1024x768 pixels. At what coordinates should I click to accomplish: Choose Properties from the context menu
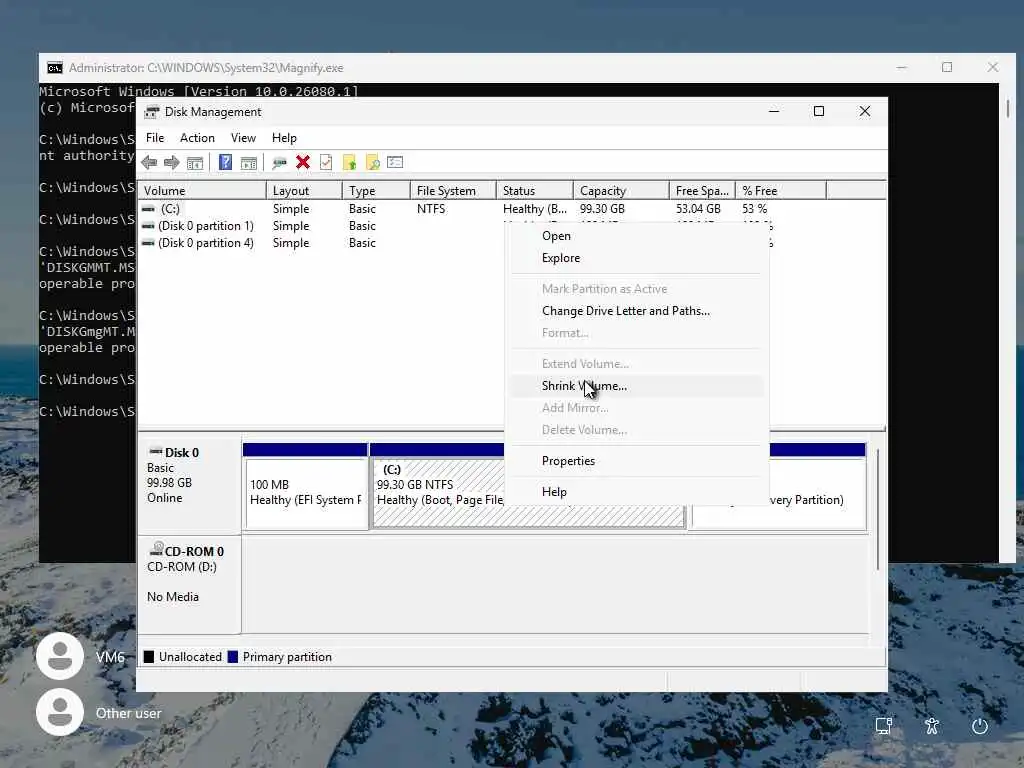click(637, 461)
